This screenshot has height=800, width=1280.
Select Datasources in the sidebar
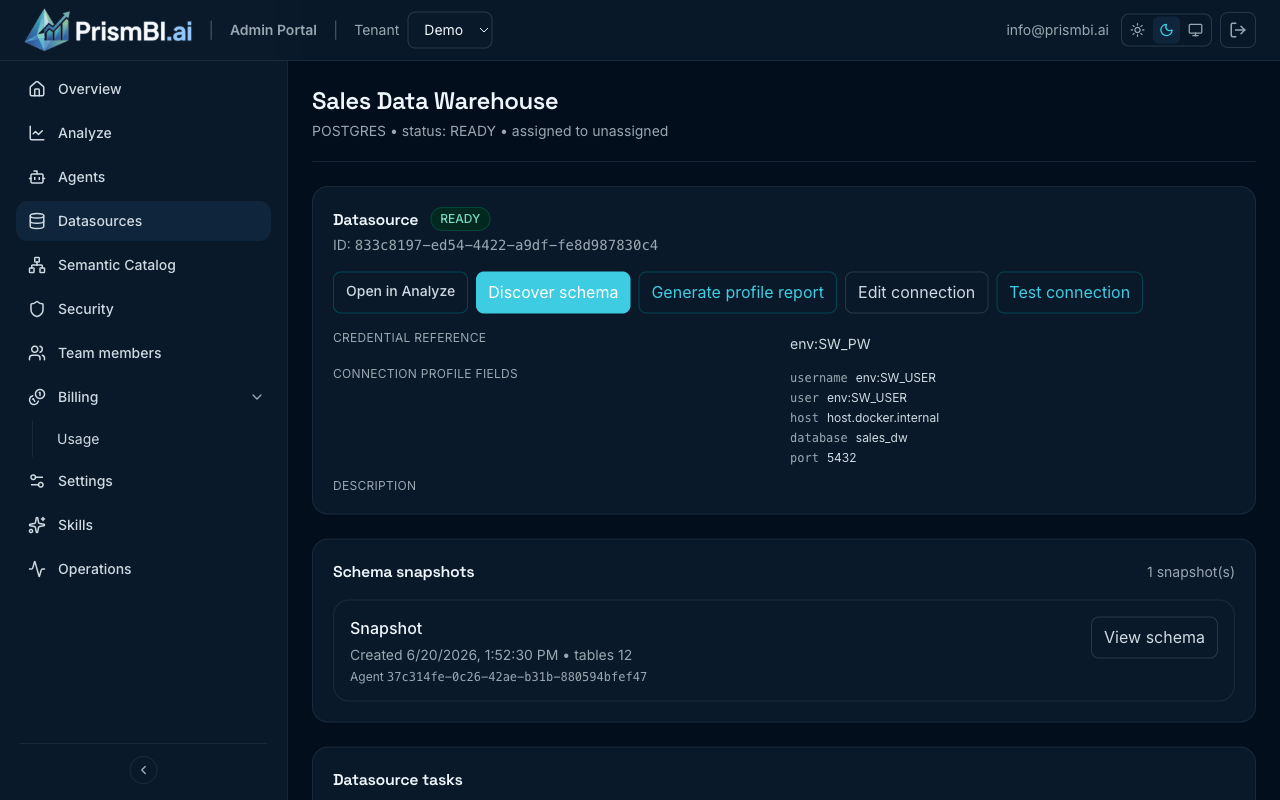tap(143, 221)
